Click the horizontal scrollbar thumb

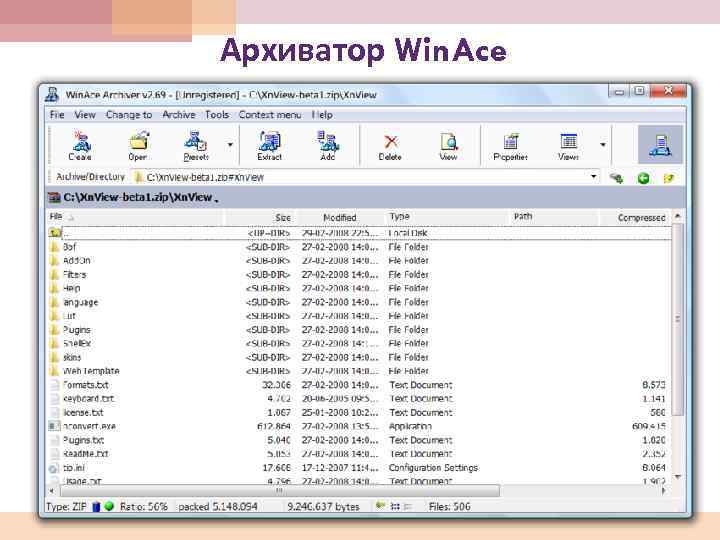click(x=280, y=490)
